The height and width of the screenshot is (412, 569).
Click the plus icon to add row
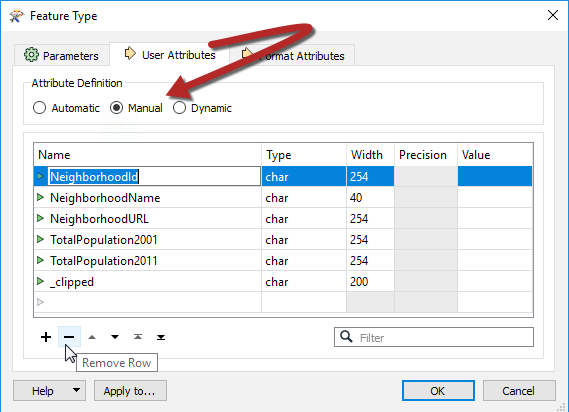[46, 337]
